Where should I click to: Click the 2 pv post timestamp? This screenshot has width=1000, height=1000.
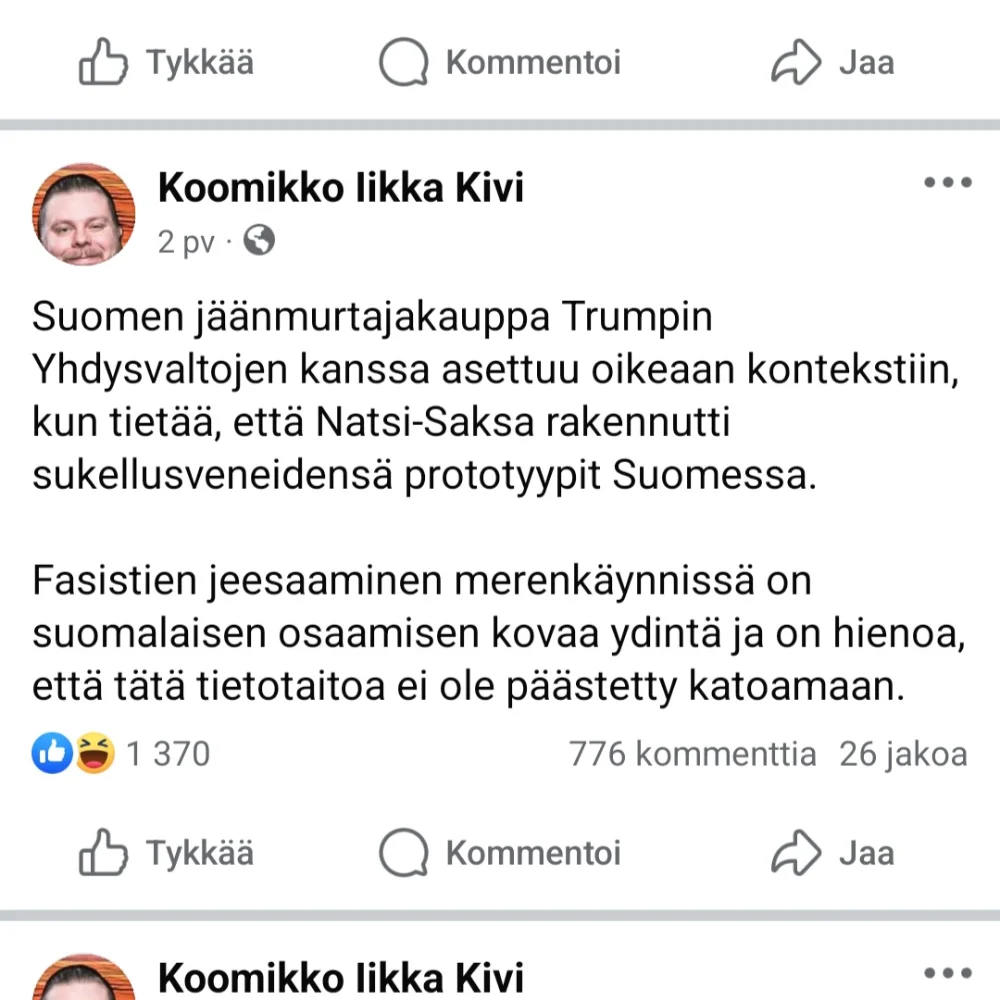(x=186, y=243)
